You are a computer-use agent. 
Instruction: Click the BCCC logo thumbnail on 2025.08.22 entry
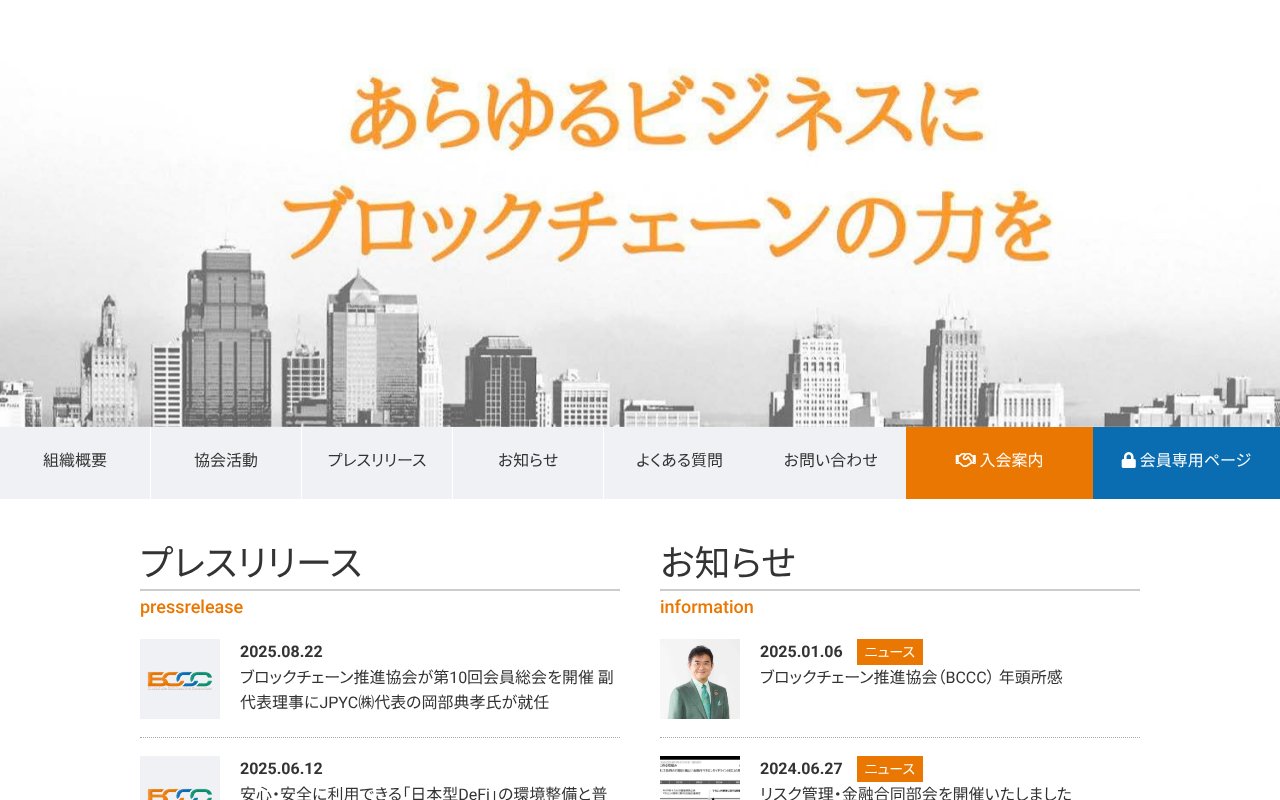pos(179,678)
